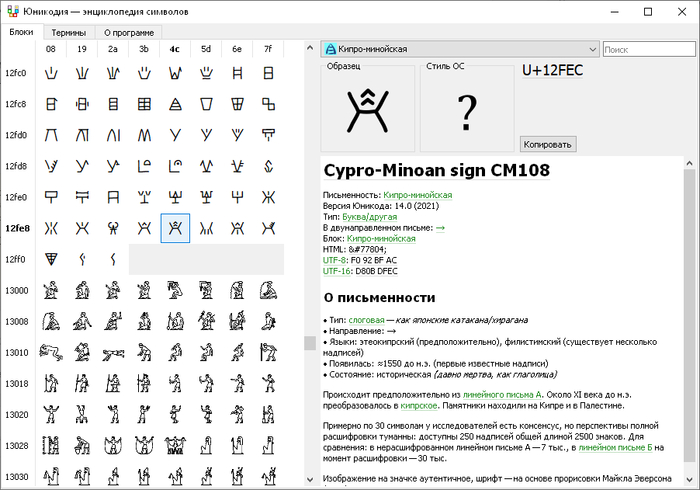Click the grid scrollbar down arrow
The height and width of the screenshot is (490, 700).
tap(310, 480)
